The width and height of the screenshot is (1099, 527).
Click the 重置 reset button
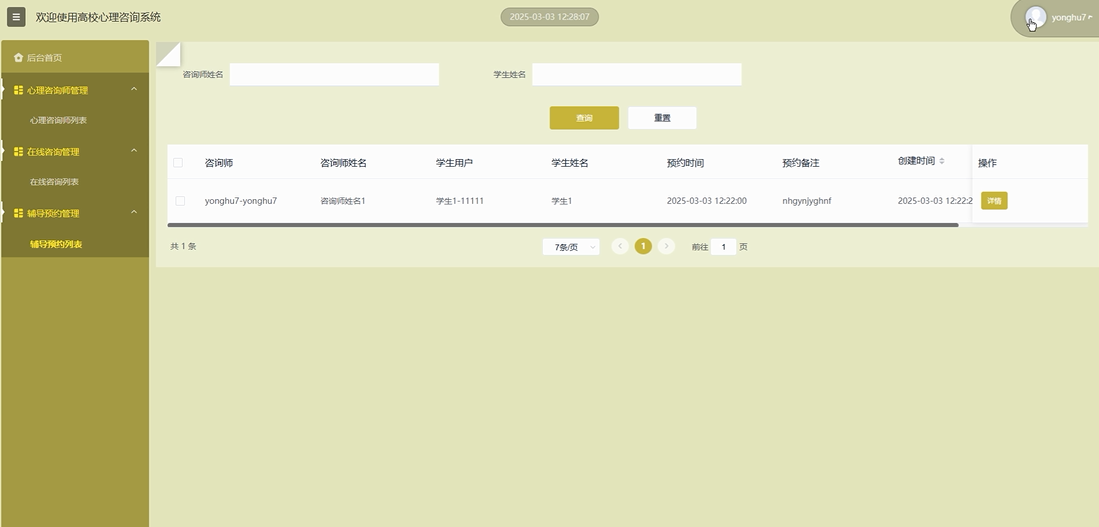pos(662,118)
